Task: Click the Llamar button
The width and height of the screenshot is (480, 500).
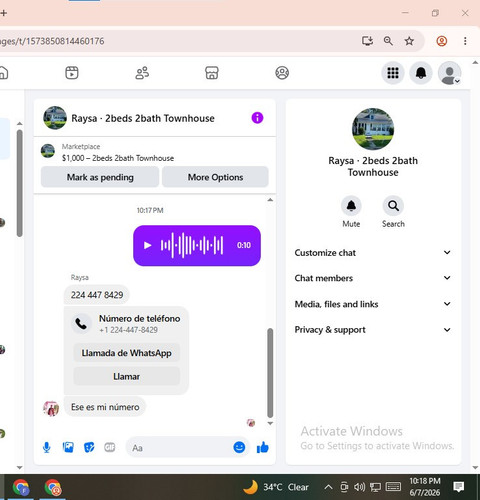Action: pos(126,376)
